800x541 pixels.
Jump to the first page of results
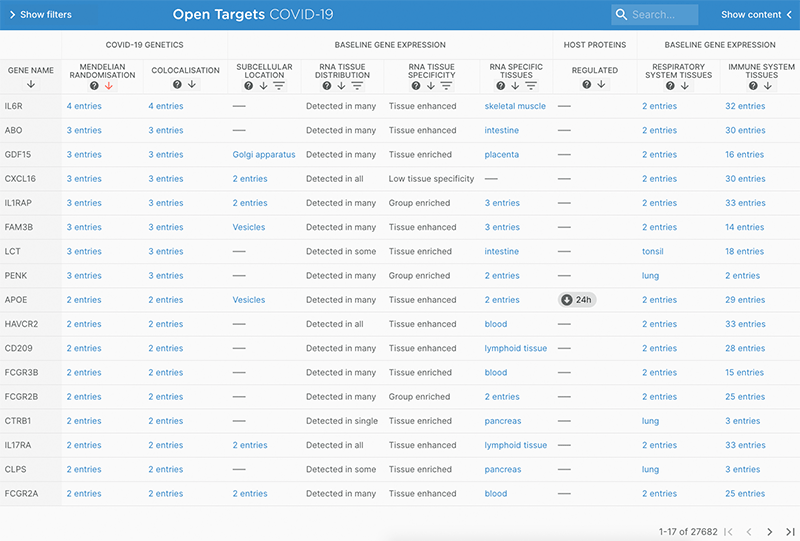coord(729,532)
